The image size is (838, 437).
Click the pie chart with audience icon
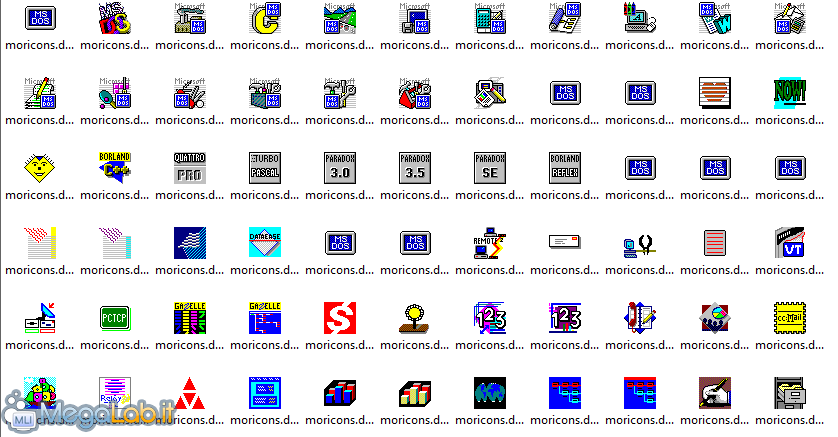[x=715, y=318]
